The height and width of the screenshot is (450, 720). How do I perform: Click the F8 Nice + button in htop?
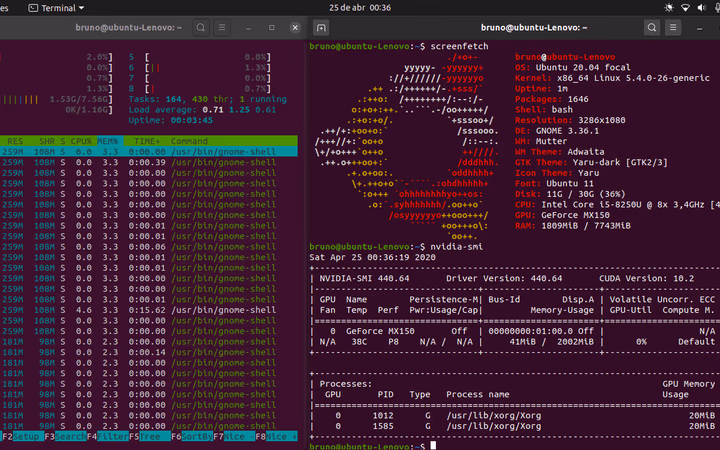[x=276, y=436]
